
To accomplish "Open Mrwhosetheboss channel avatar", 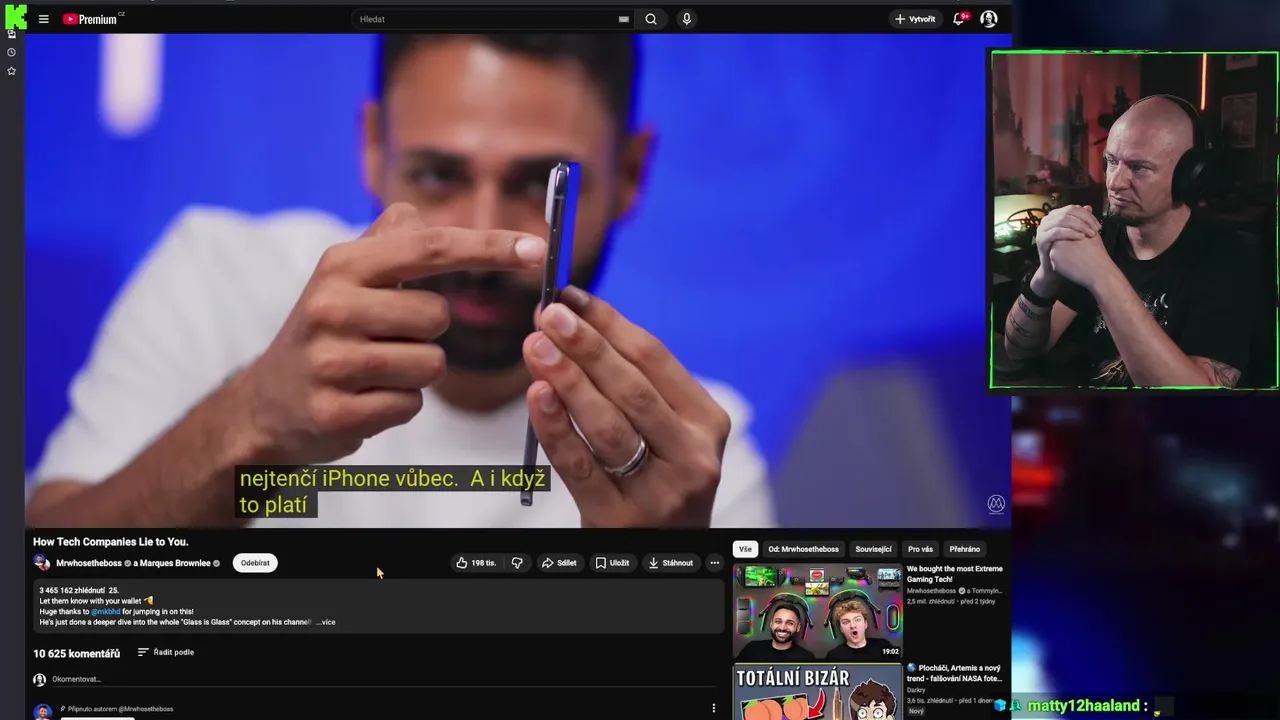I will point(41,563).
